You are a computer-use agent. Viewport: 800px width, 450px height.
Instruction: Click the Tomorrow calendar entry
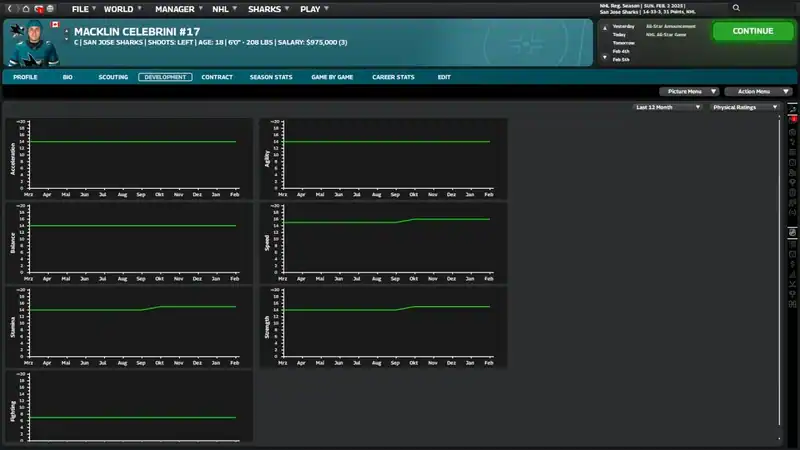(623, 43)
